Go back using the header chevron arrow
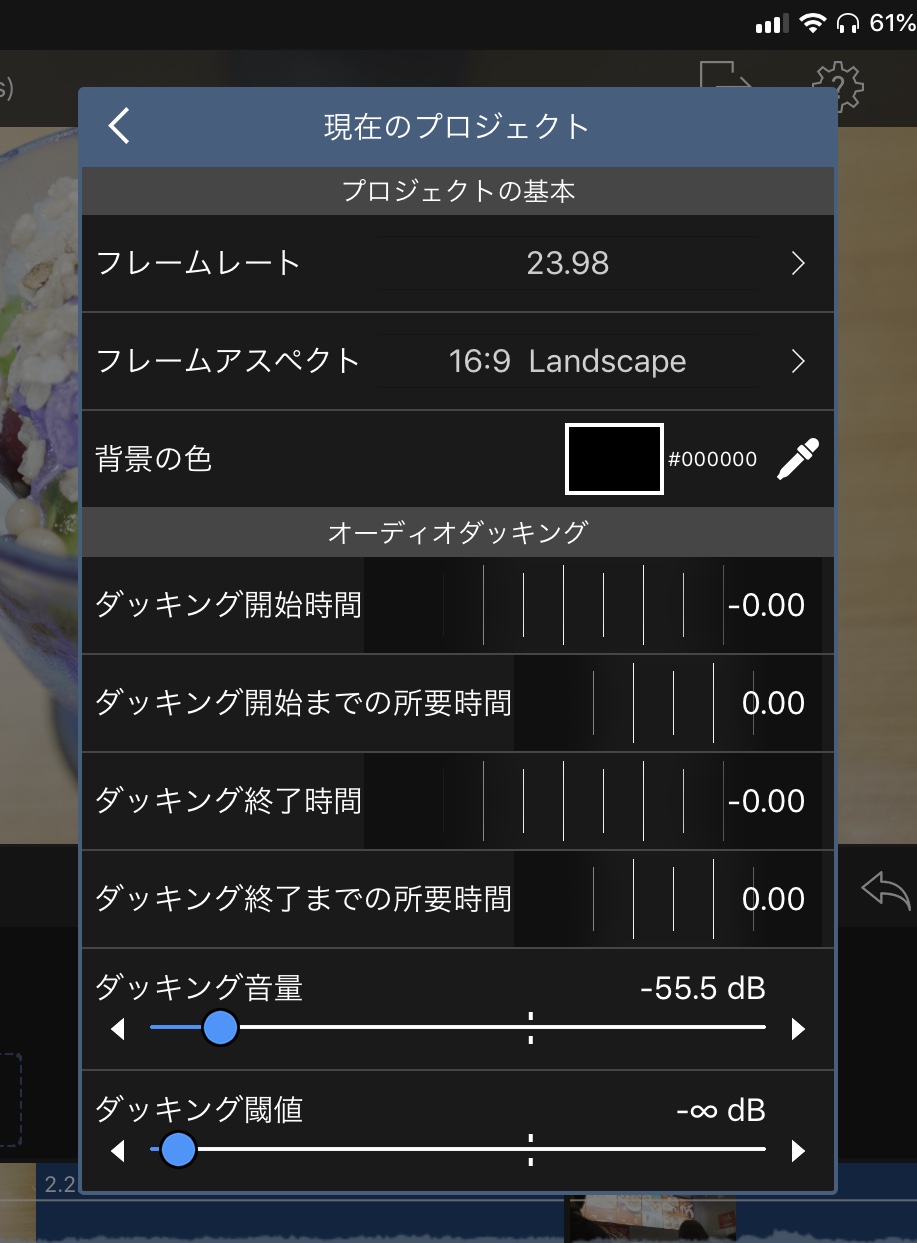 (x=120, y=126)
